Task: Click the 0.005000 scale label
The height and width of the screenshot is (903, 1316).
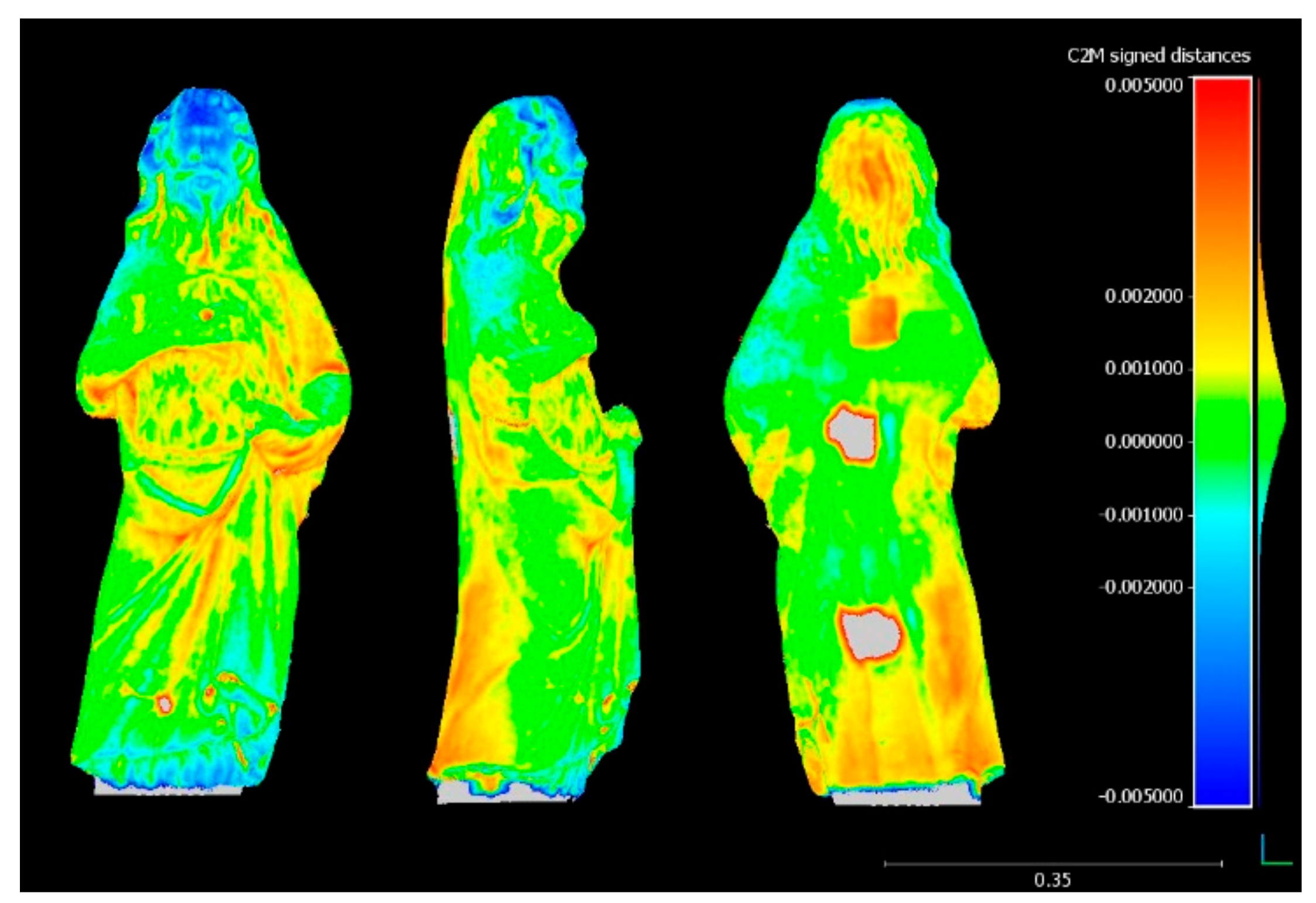Action: (1143, 85)
